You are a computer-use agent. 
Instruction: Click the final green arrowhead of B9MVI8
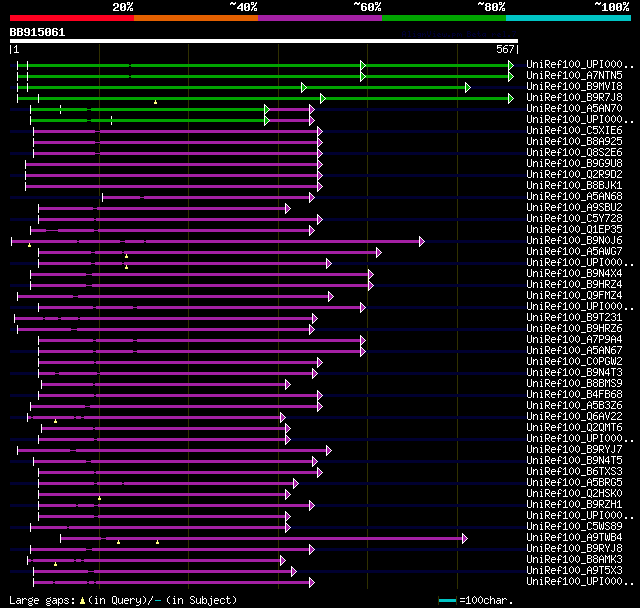(468, 87)
